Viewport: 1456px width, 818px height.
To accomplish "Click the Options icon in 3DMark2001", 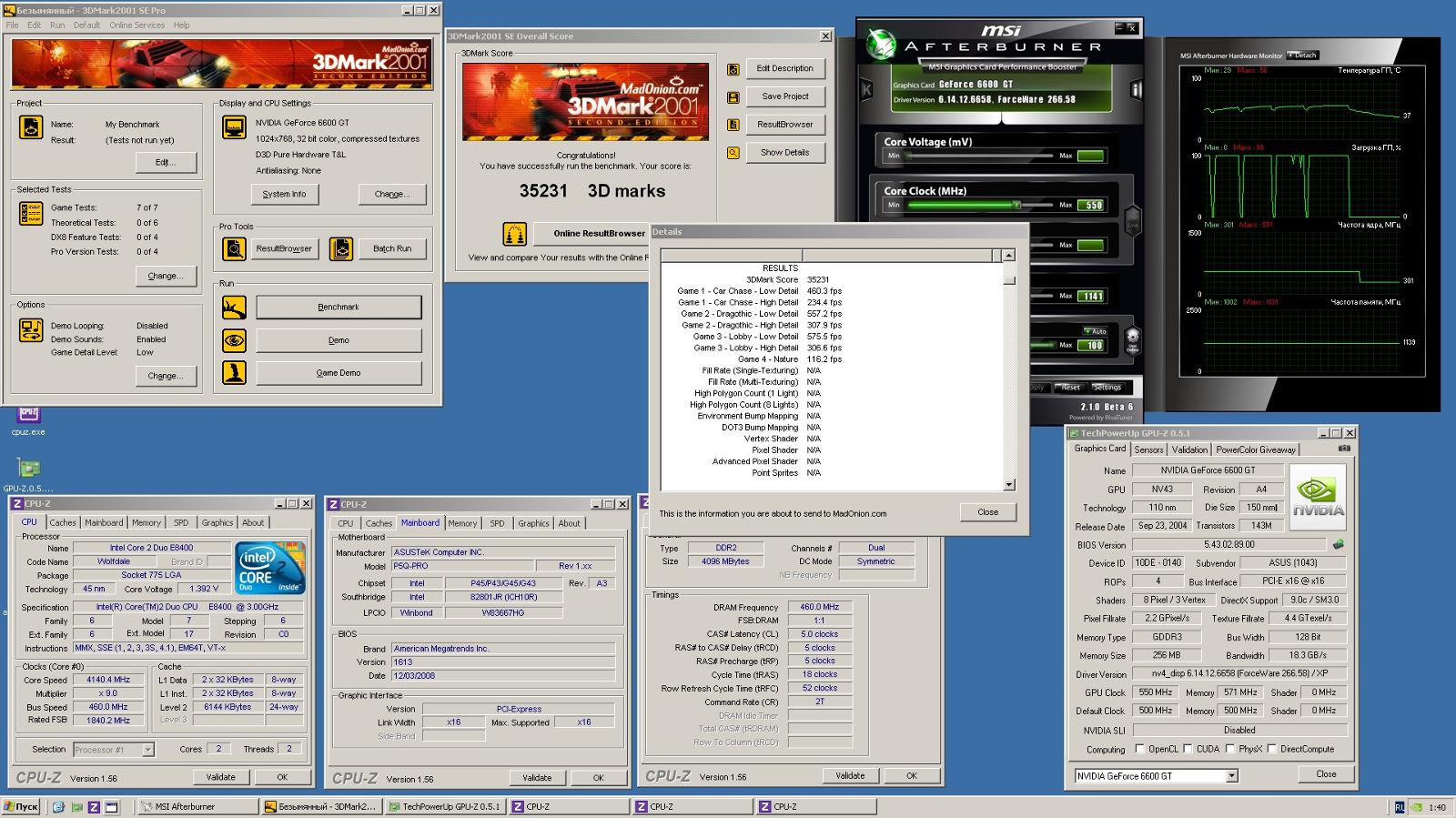I will click(31, 328).
